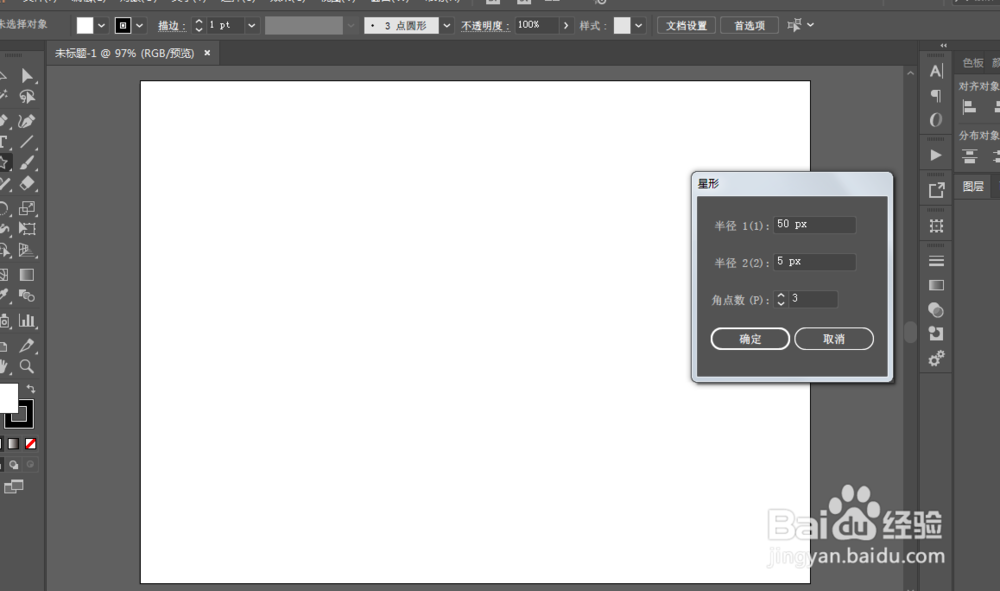Viewport: 1000px width, 591px height.
Task: Open the 样式 style dropdown
Action: coord(637,25)
